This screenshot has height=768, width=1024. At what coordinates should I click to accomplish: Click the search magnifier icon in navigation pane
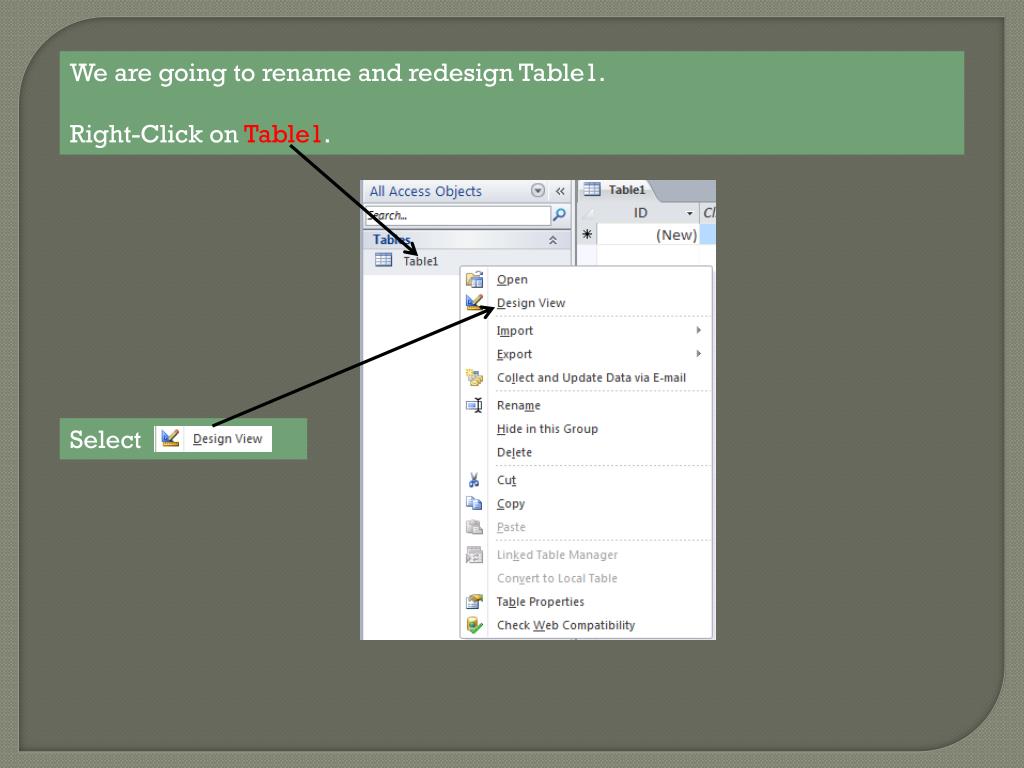(x=559, y=214)
